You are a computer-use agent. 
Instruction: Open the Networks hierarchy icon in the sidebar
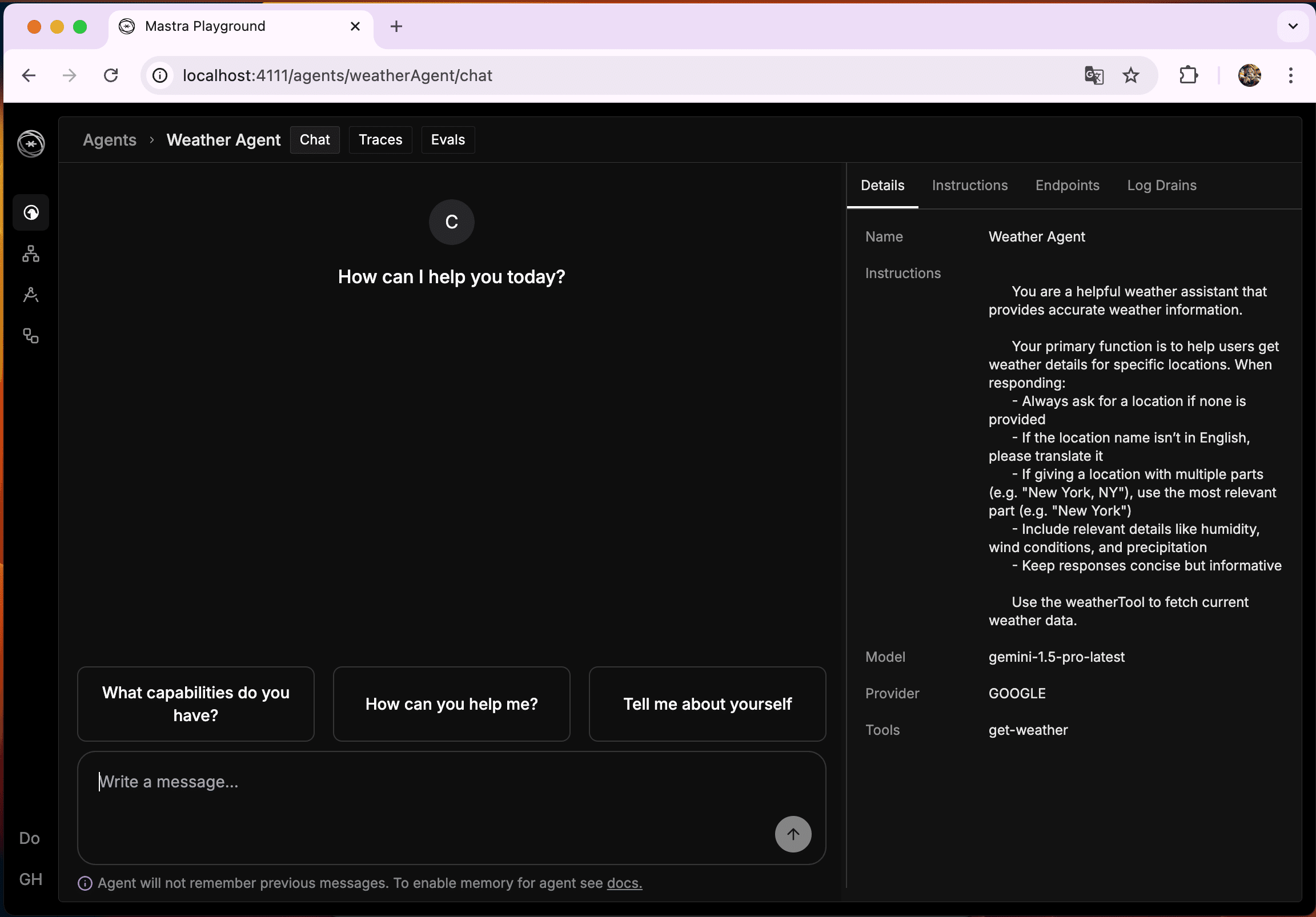pos(31,254)
